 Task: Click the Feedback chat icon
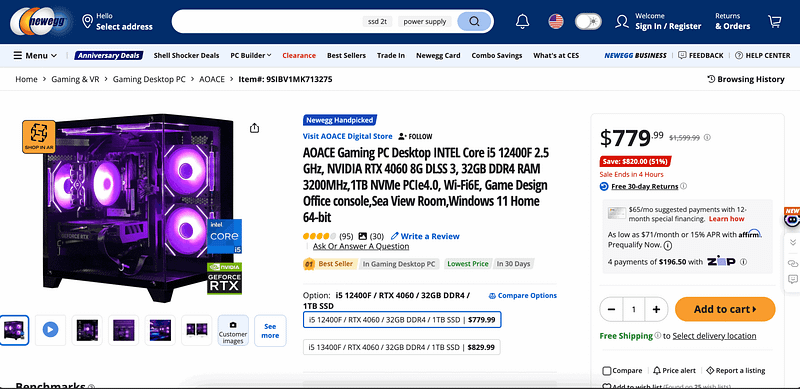pyautogui.click(x=682, y=55)
